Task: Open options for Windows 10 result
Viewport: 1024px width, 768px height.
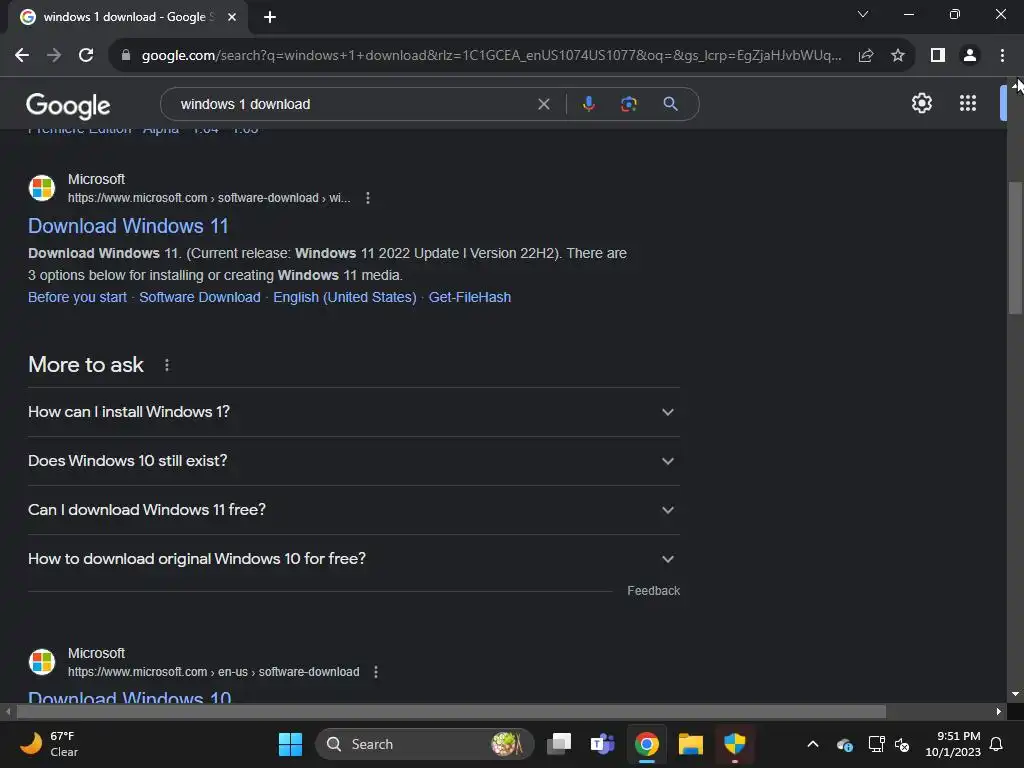Action: [376, 672]
